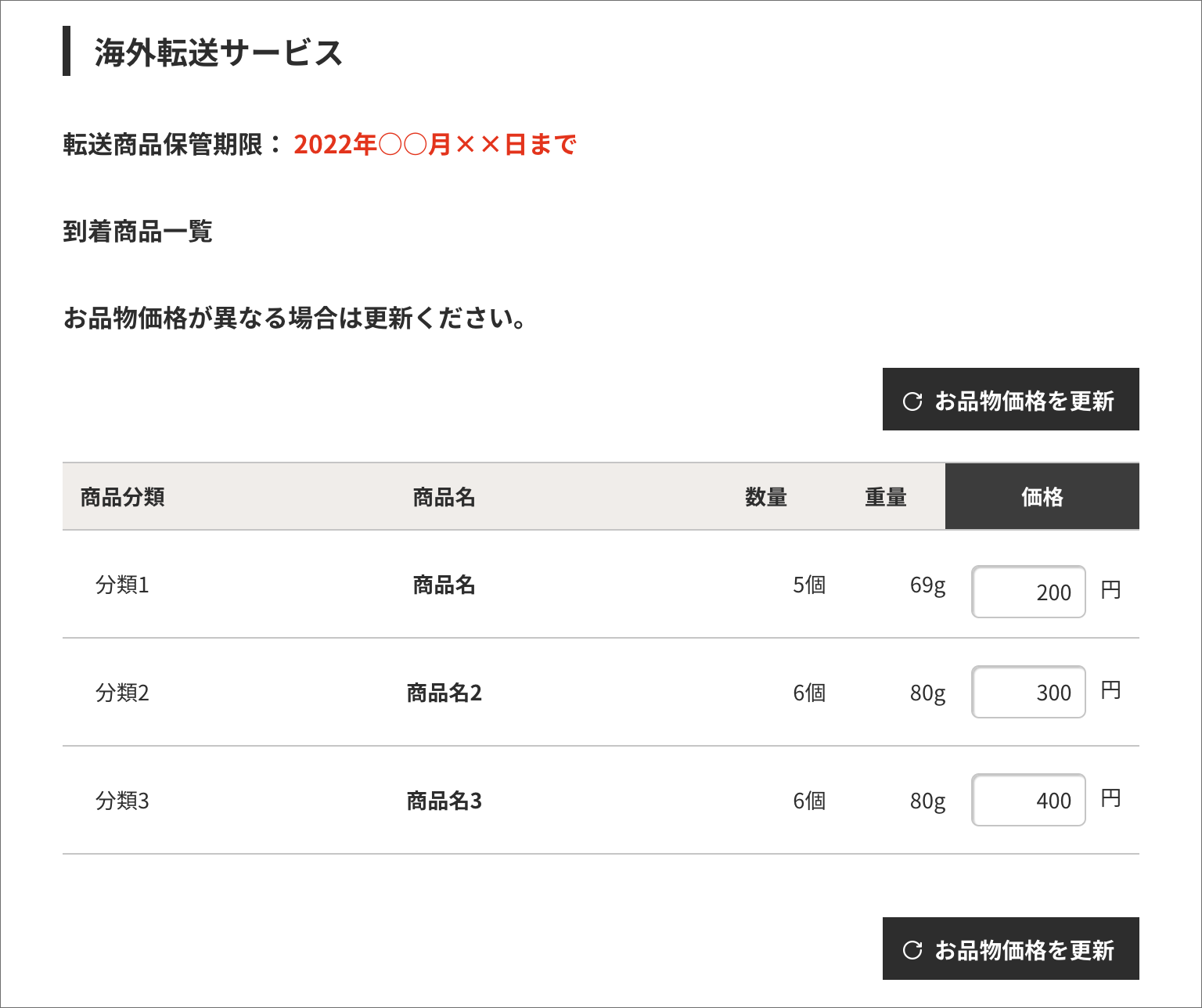Click the 海外転送サービス page heading
This screenshot has width=1202, height=1008.
(218, 52)
